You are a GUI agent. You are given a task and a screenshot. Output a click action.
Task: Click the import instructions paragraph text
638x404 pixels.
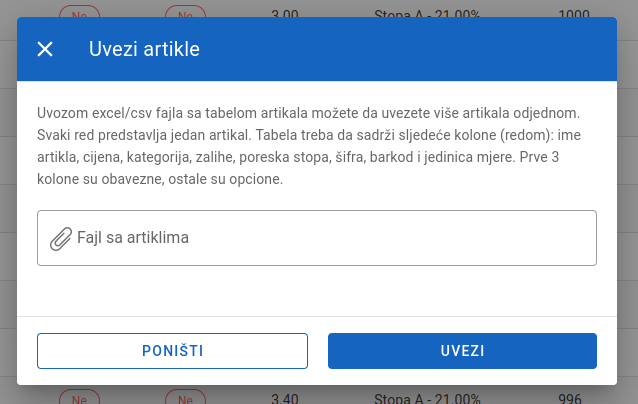click(309, 146)
